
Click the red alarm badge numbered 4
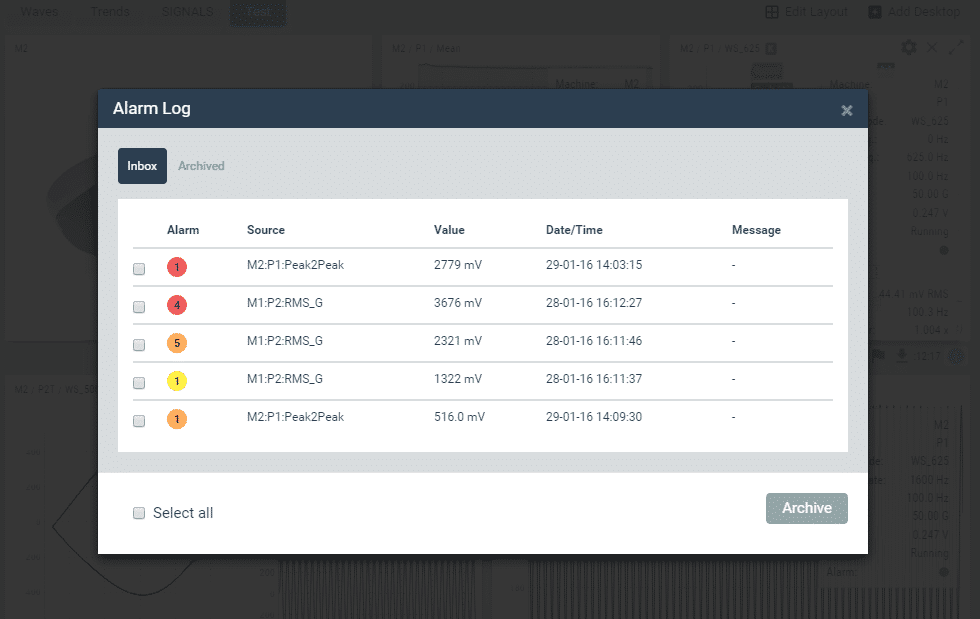[x=177, y=305]
